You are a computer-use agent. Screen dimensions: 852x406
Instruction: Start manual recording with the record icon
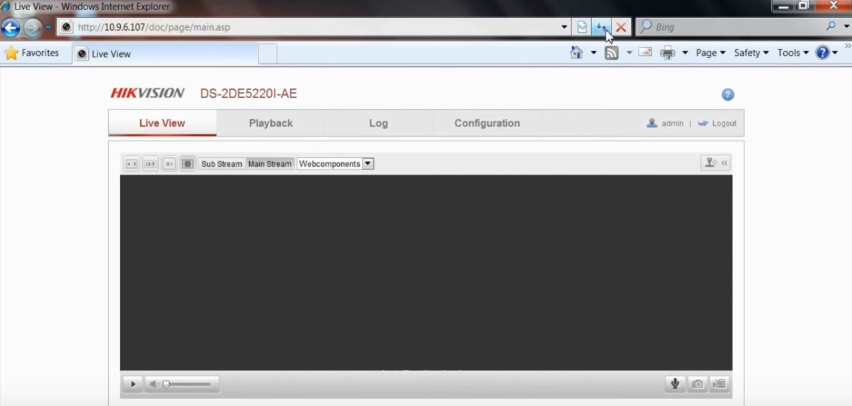click(719, 384)
